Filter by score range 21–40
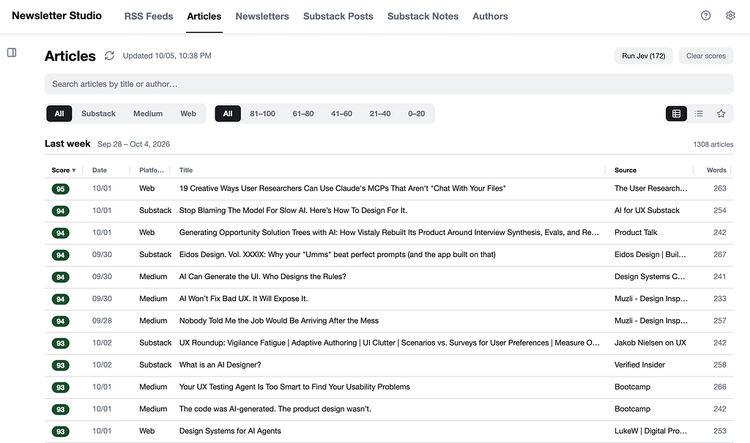The image size is (750, 443). [380, 113]
